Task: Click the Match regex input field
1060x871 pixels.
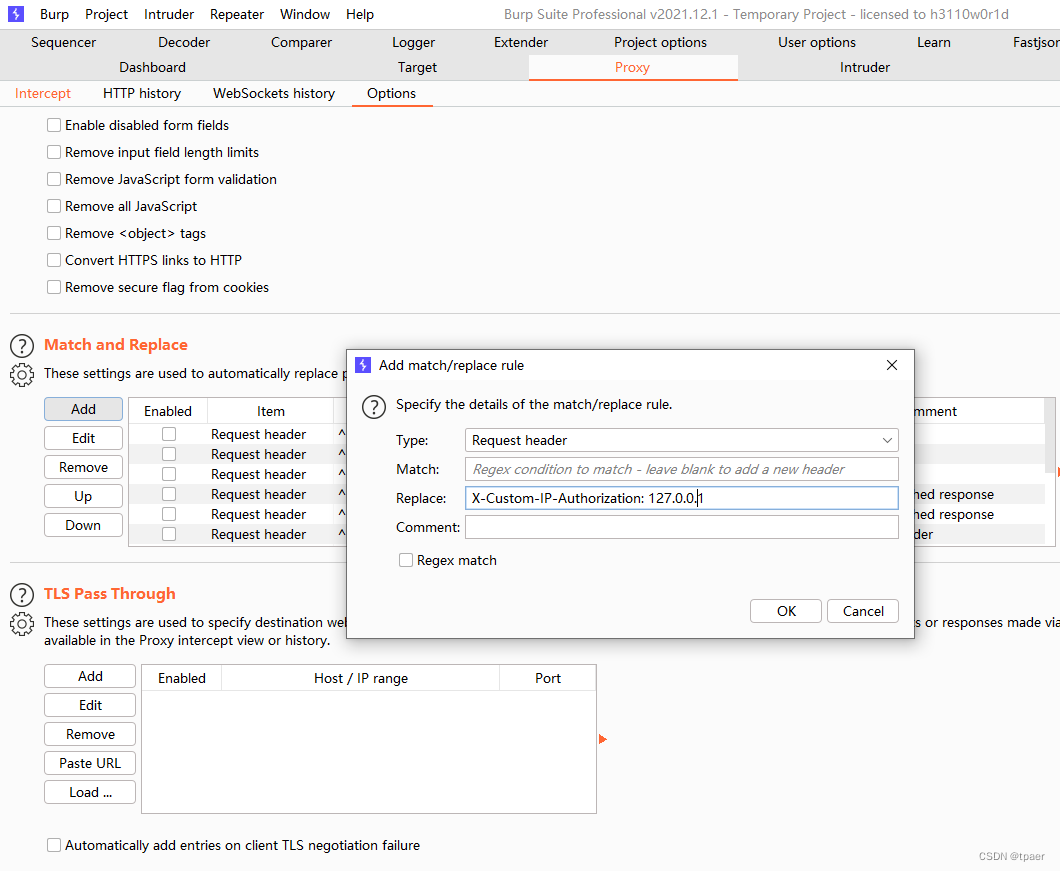Action: (x=681, y=469)
